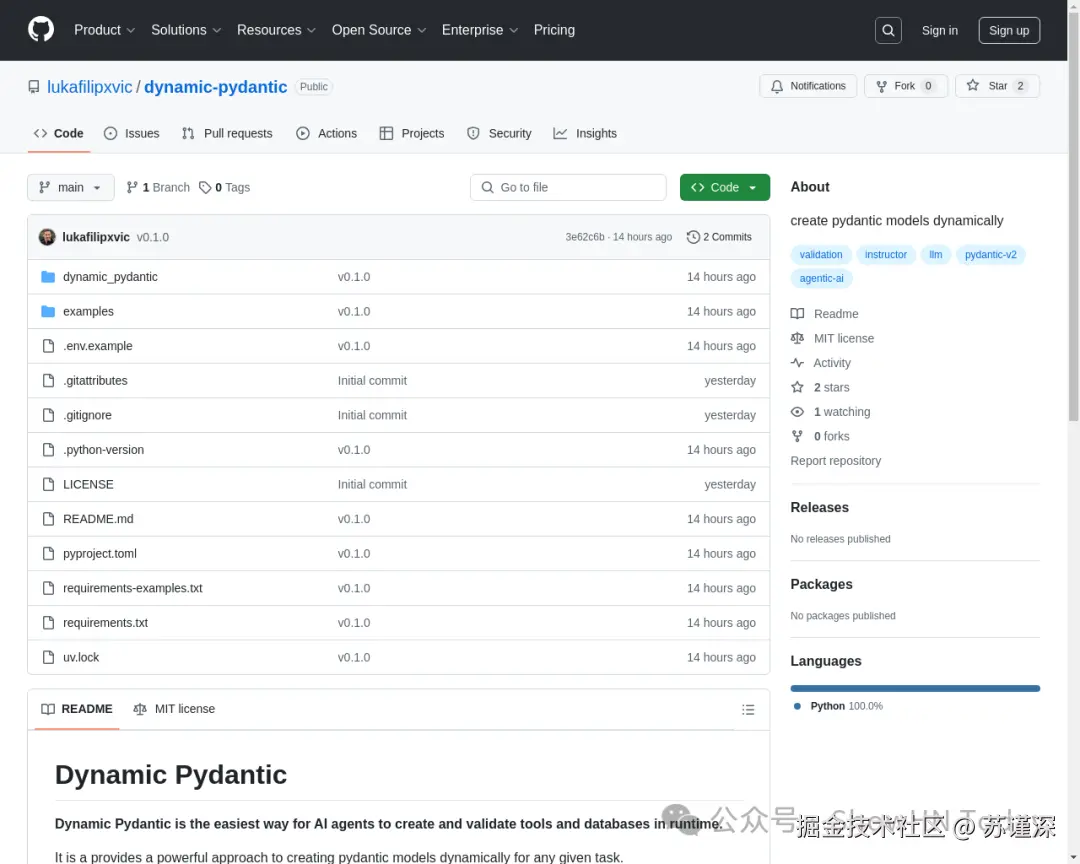Click the Activity pulse icon
Viewport: 1080px width, 864px height.
pos(797,363)
